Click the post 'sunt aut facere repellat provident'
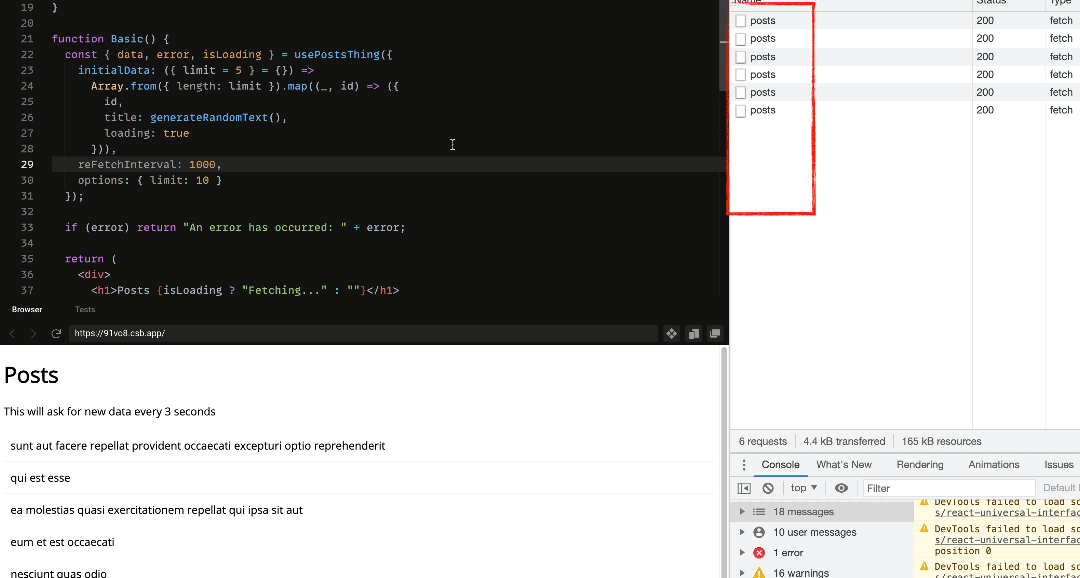This screenshot has width=1080, height=578. pos(198,446)
